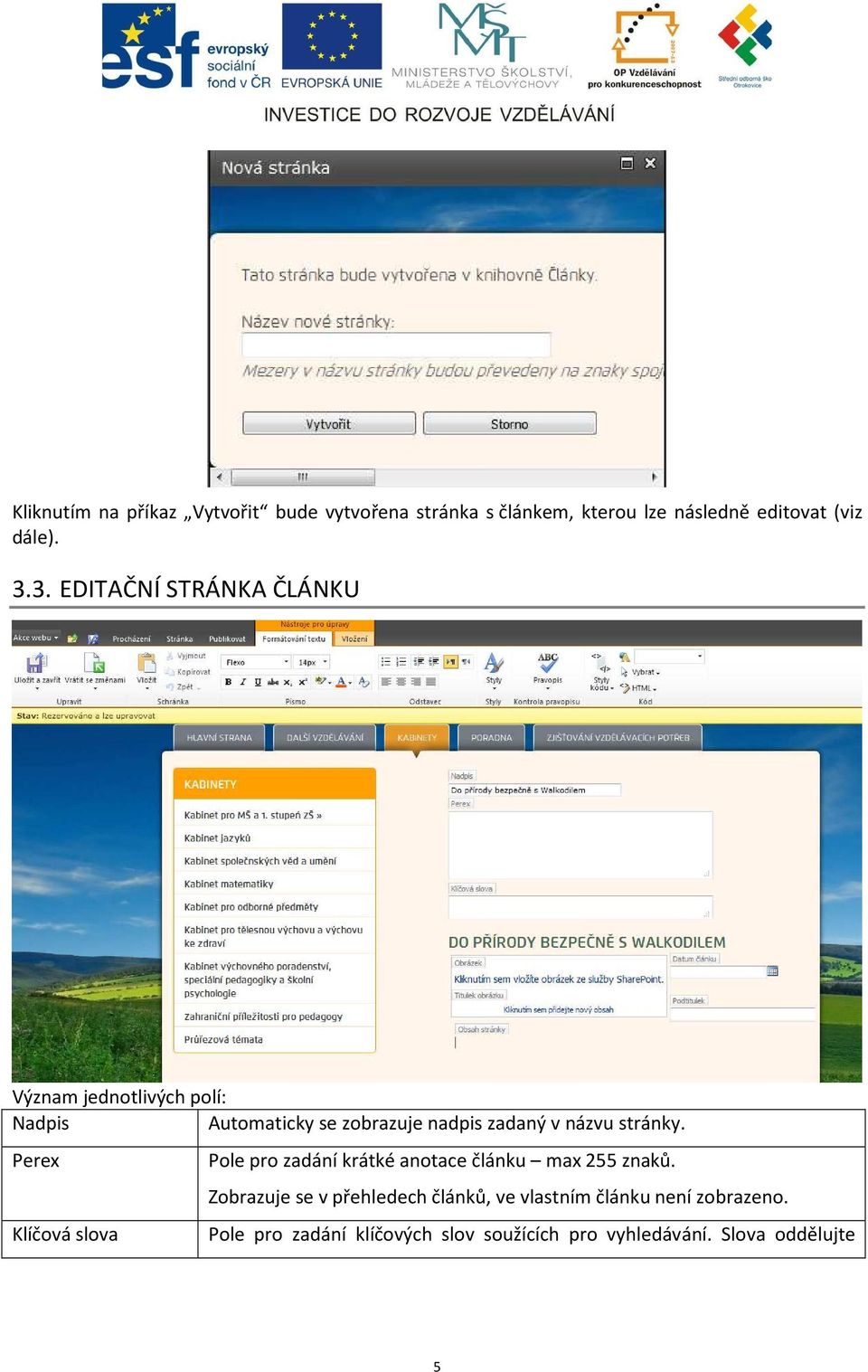Click the edit page icon in the top bar
The image size is (868, 1372).
tap(93, 639)
